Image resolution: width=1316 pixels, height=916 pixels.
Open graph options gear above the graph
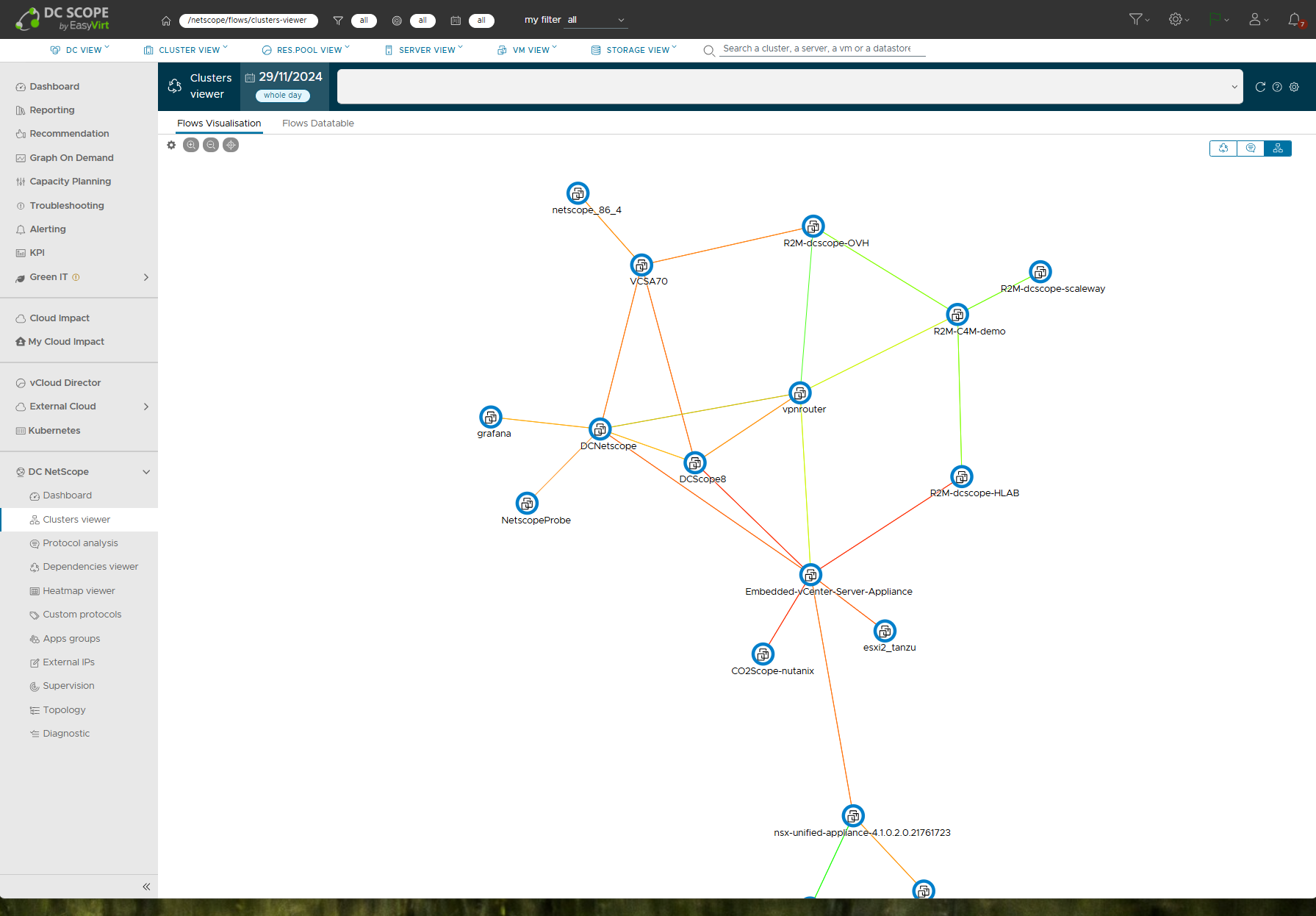click(x=171, y=145)
